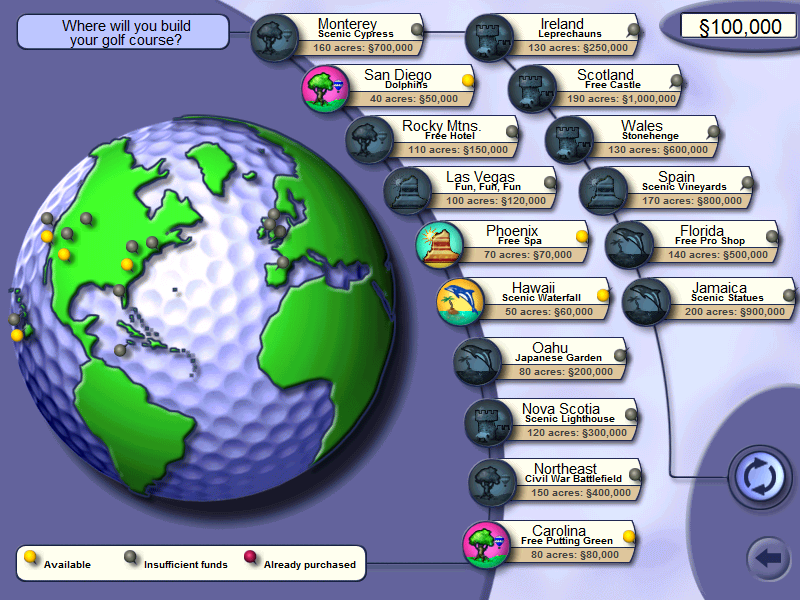Select the San Diego location icon

click(x=326, y=89)
